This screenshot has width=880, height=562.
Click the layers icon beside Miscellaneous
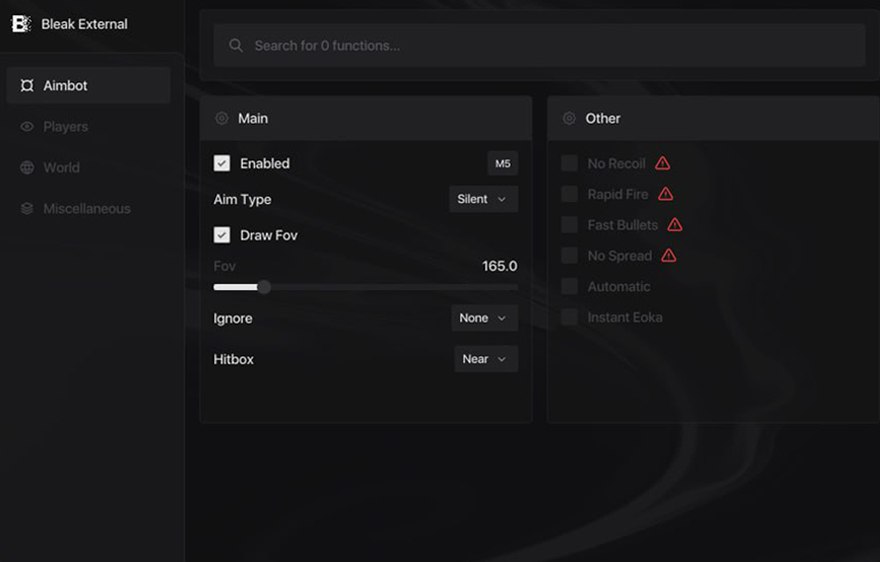pyautogui.click(x=27, y=209)
